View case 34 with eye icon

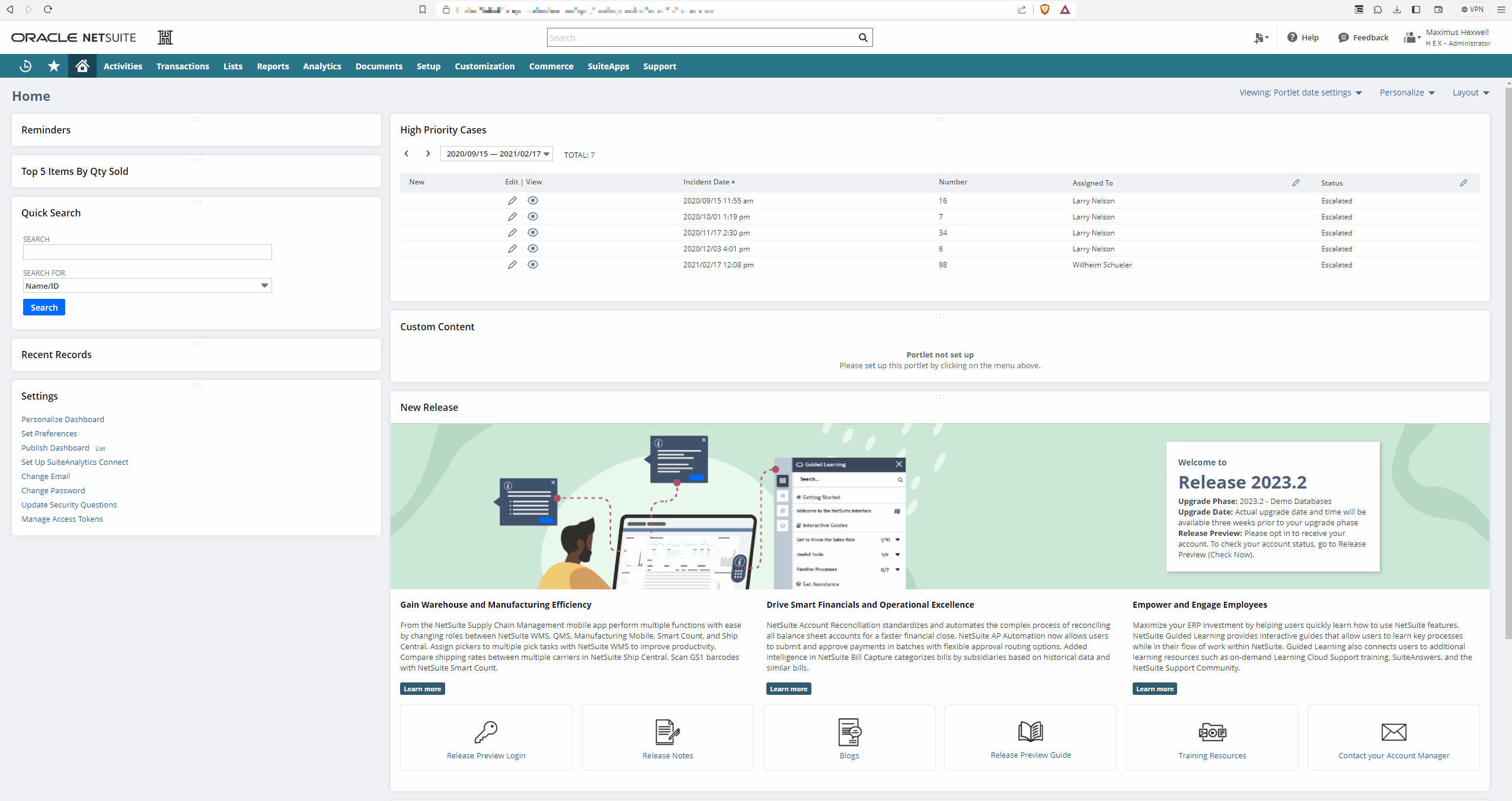533,233
